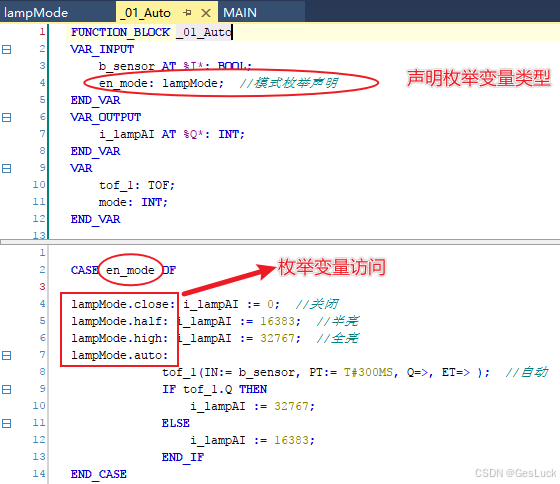560x484 pixels.
Task: Click the tof_1 call on line 8
Action: tap(179, 372)
